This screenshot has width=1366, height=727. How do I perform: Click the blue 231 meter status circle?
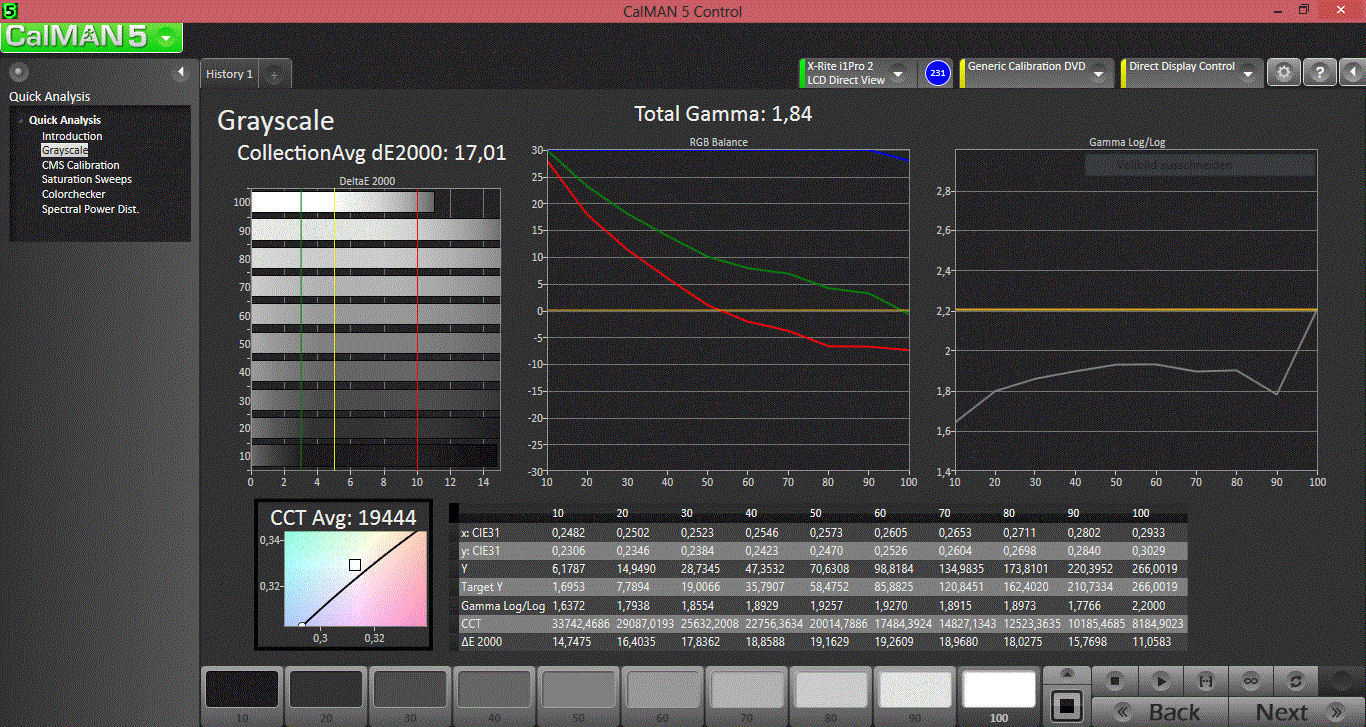click(937, 73)
